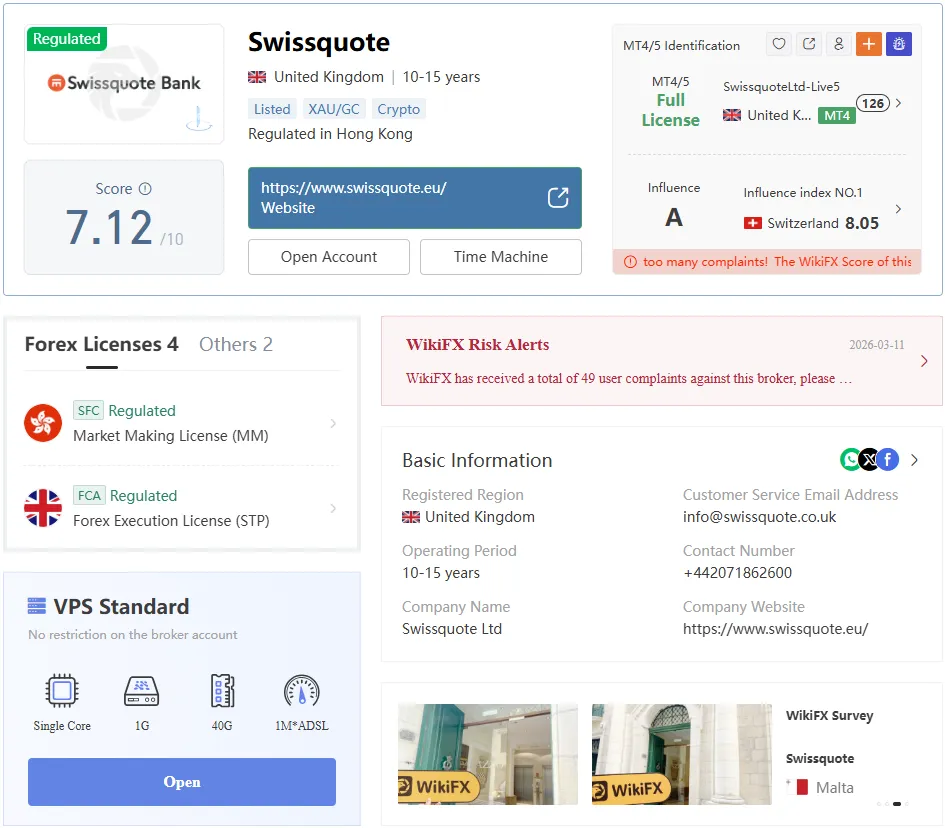This screenshot has height=828, width=945.
Task: Click the Switzerland flag in Influence section
Action: 752,224
